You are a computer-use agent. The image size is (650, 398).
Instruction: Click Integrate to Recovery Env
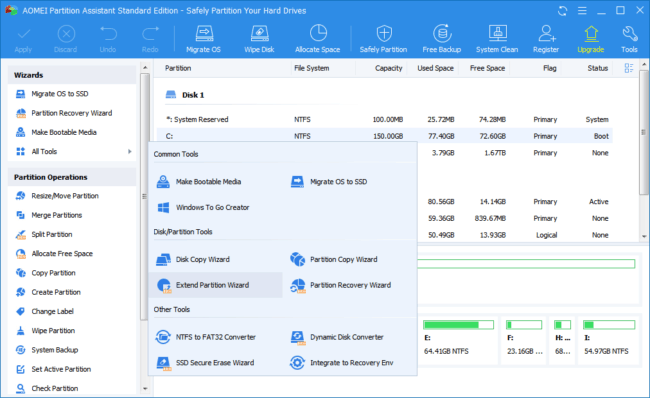point(342,363)
